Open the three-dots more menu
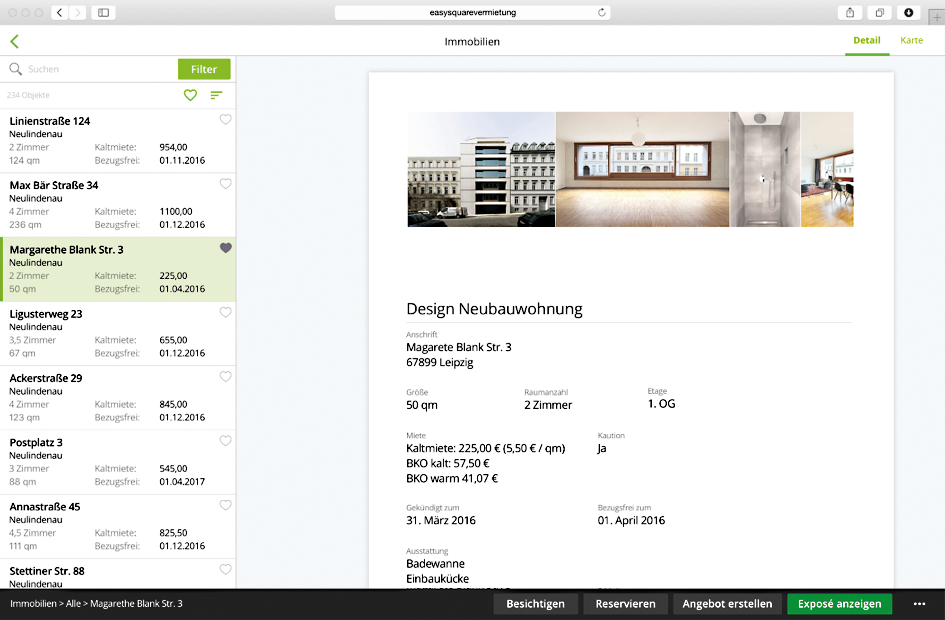Viewport: 945px width, 620px height. 919,604
